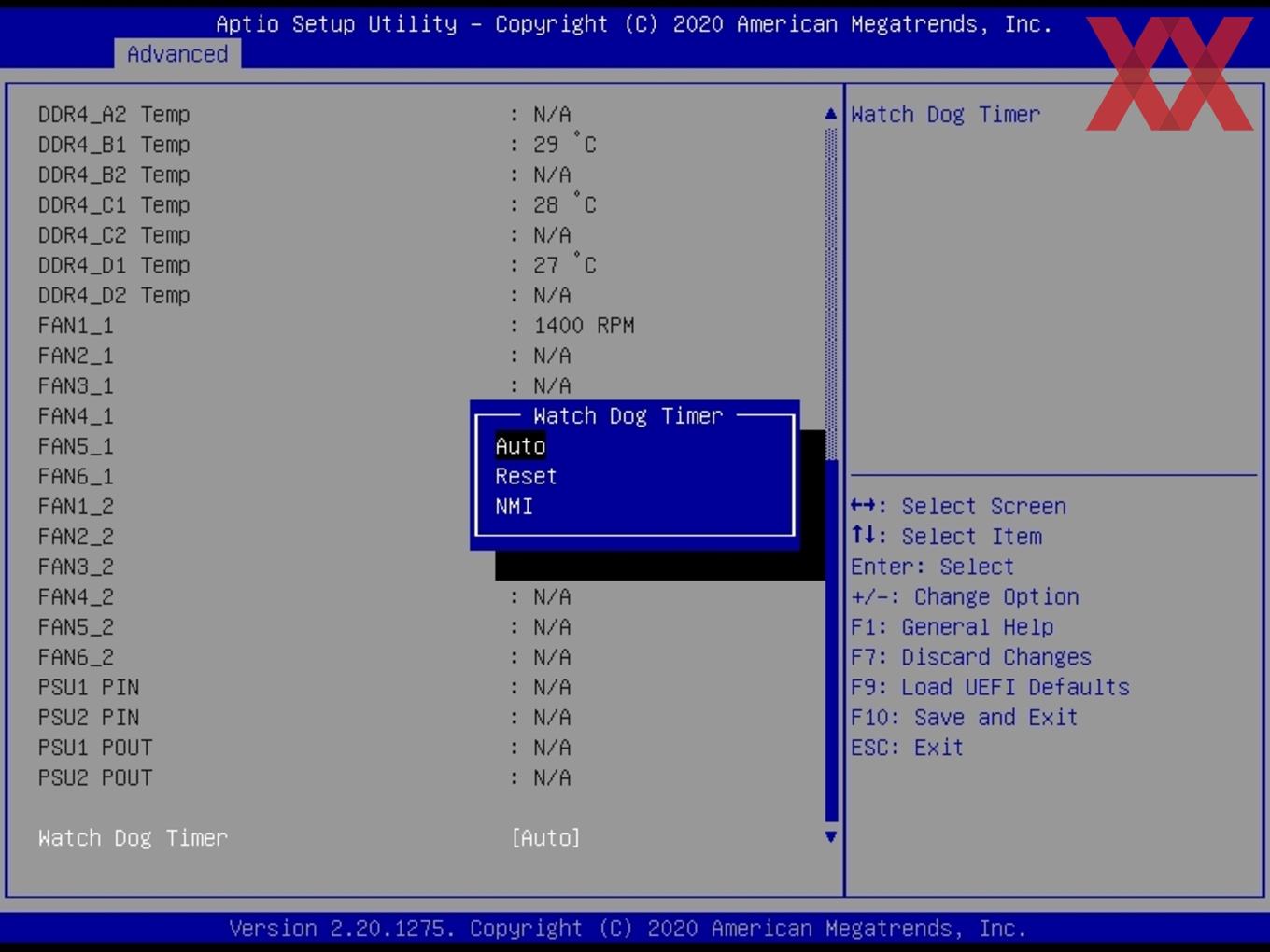Open the Watch Dog Timer [Auto] value
Image resolution: width=1270 pixels, height=952 pixels.
(x=546, y=837)
